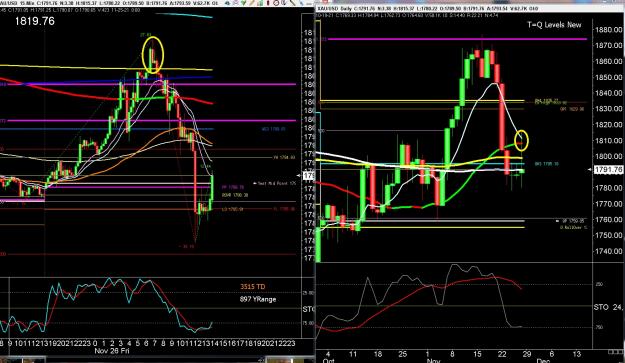
Task: Click the '897 YRange' label on the left chart
Action: click(258, 299)
